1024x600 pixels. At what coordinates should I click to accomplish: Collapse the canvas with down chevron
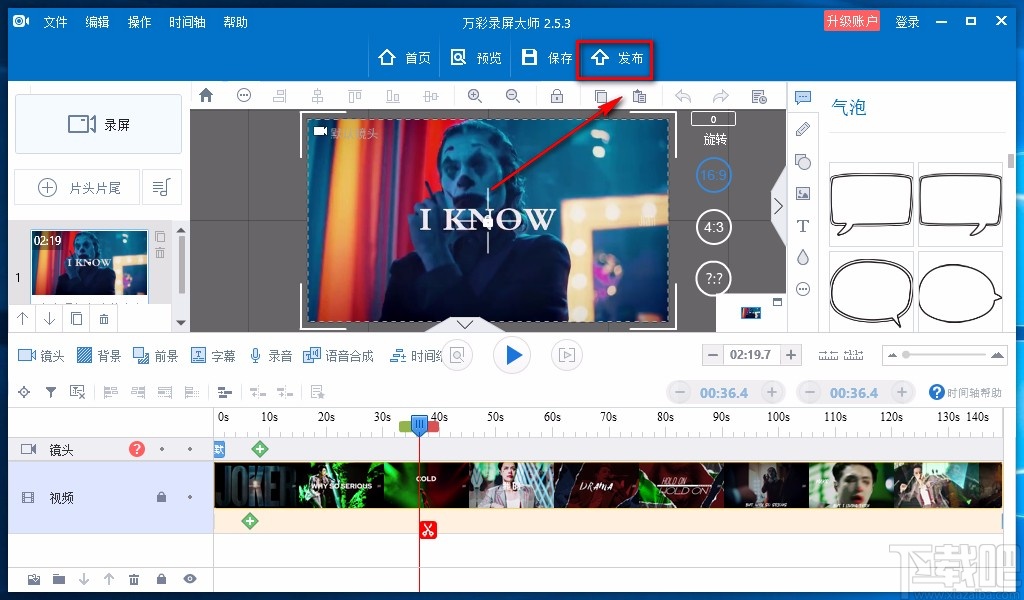pyautogui.click(x=464, y=324)
